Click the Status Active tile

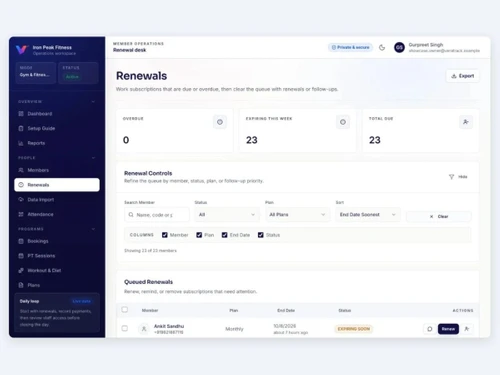click(x=78, y=72)
